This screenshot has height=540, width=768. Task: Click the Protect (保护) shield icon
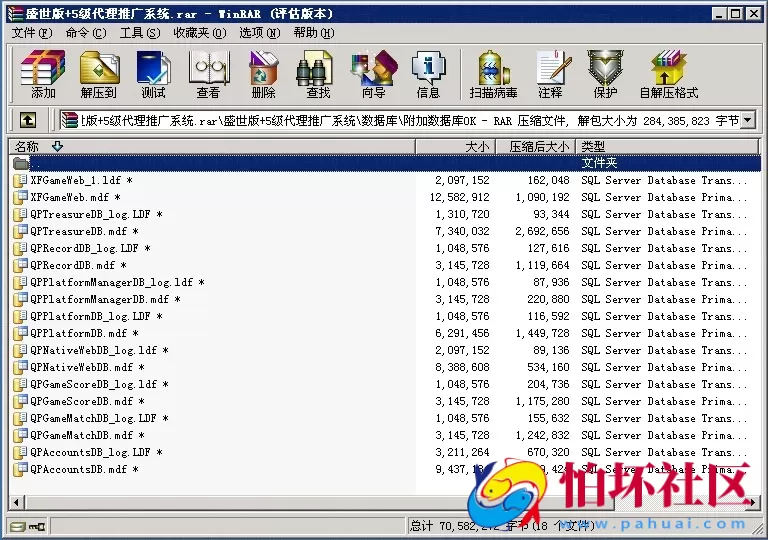click(x=605, y=74)
